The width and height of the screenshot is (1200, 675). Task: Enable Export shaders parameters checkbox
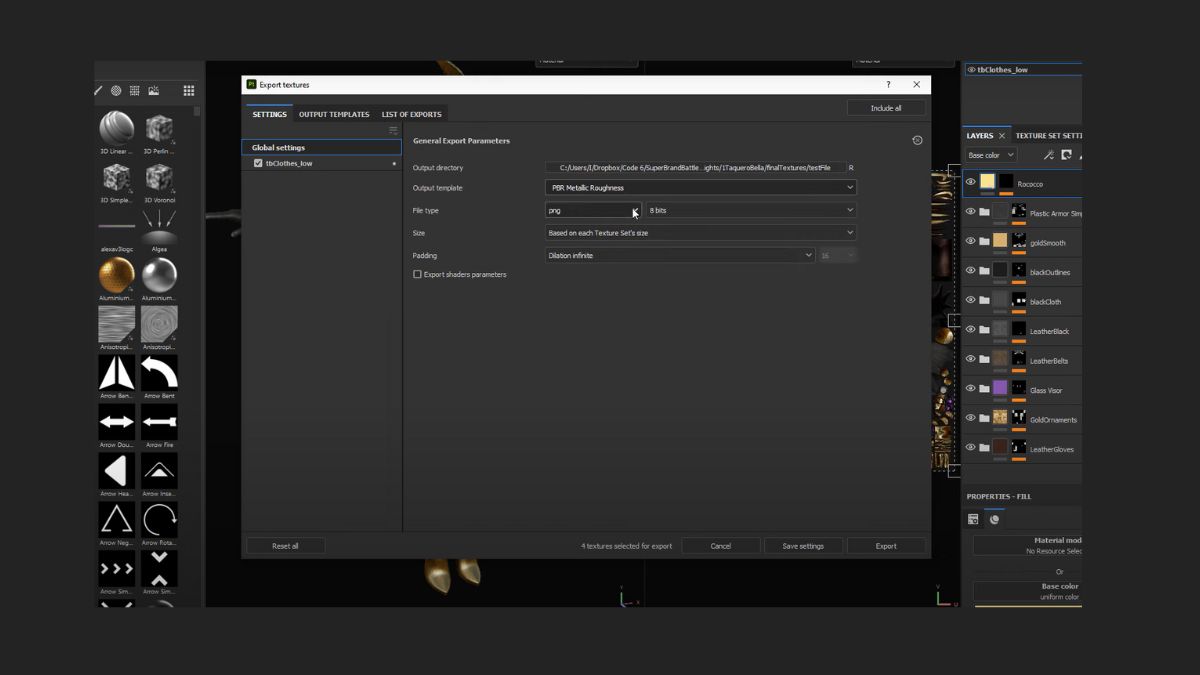pyautogui.click(x=417, y=274)
